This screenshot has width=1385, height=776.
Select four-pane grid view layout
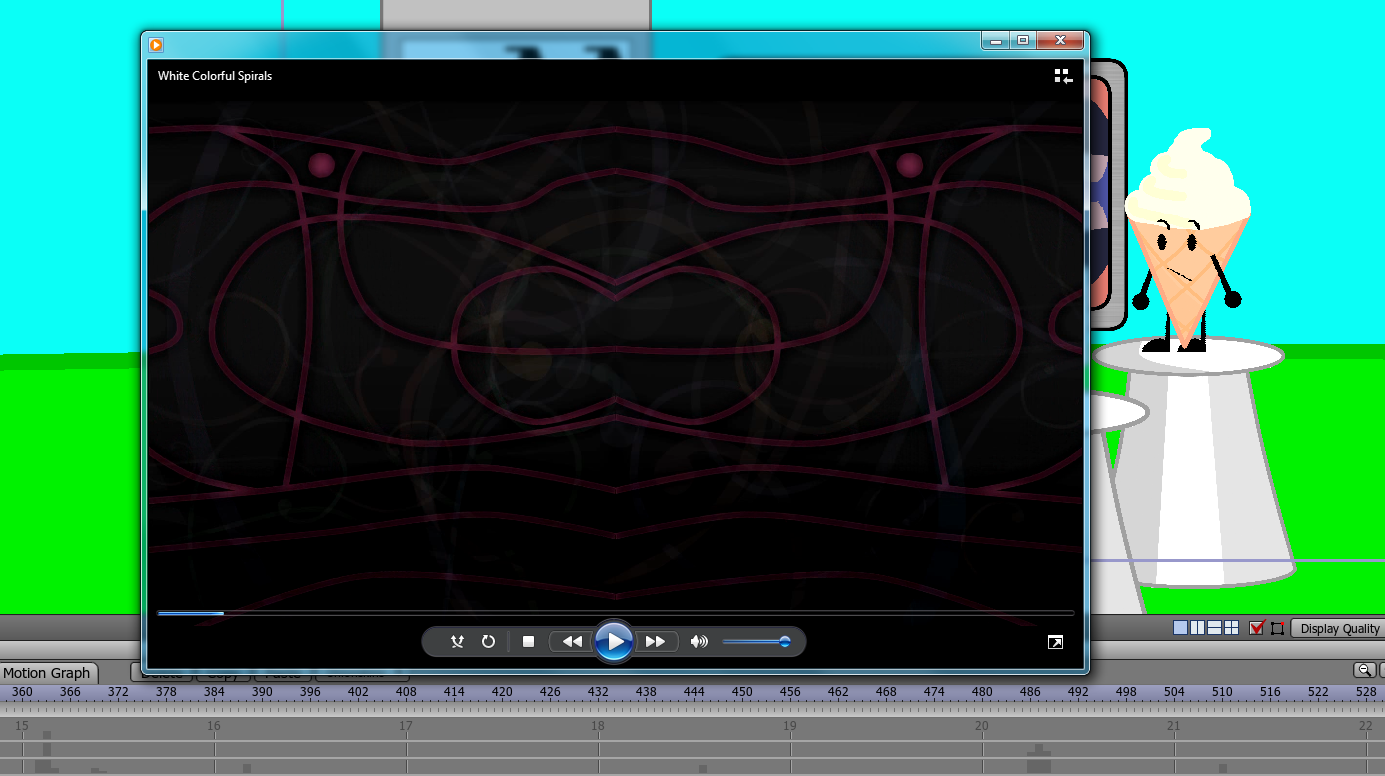tap(1231, 628)
